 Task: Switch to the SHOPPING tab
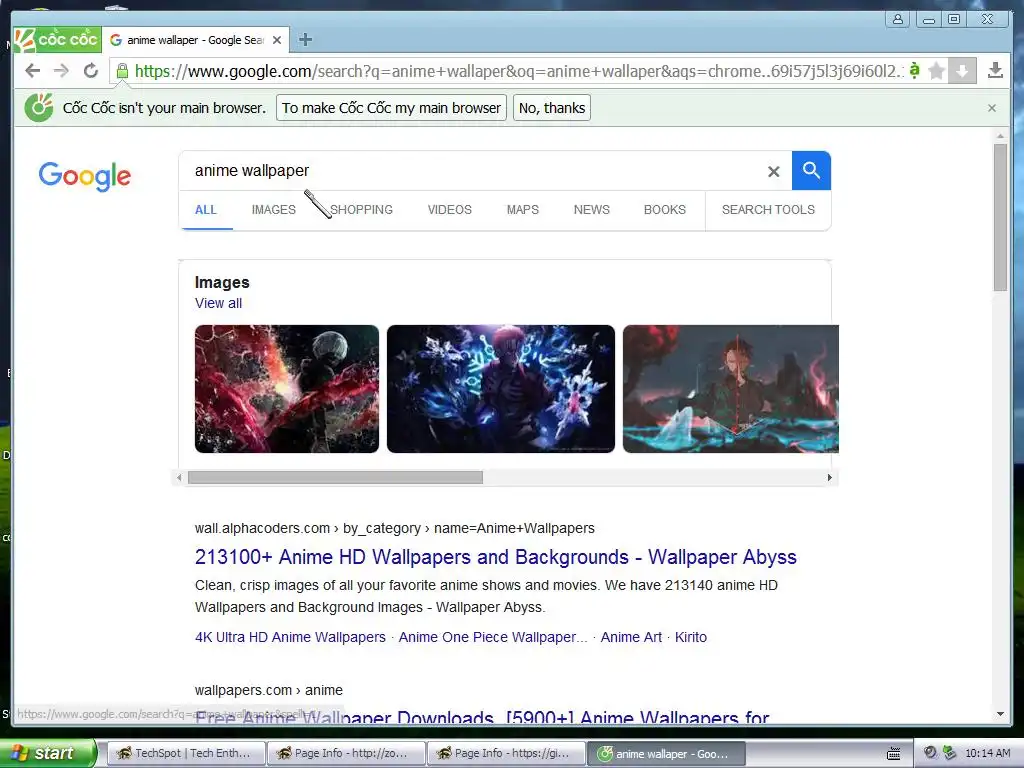click(x=361, y=210)
